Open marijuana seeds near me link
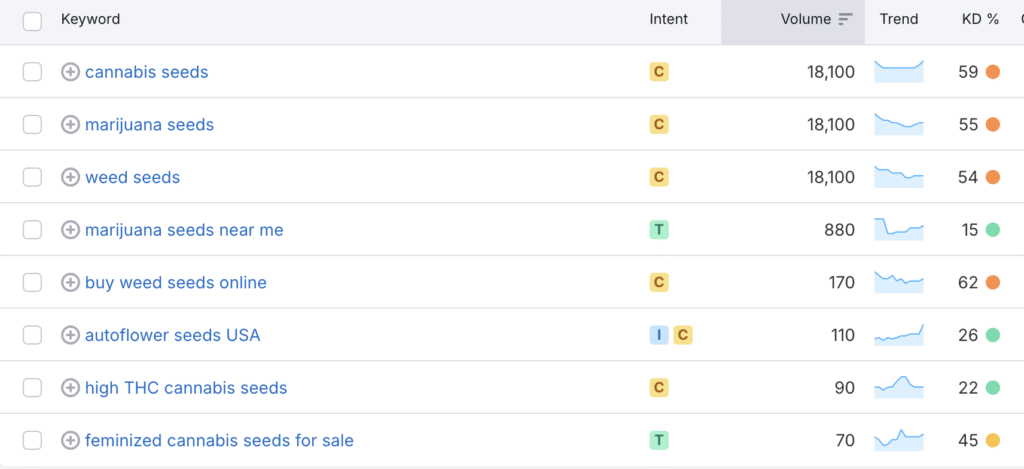Viewport: 1024px width, 469px height. pyautogui.click(x=184, y=230)
